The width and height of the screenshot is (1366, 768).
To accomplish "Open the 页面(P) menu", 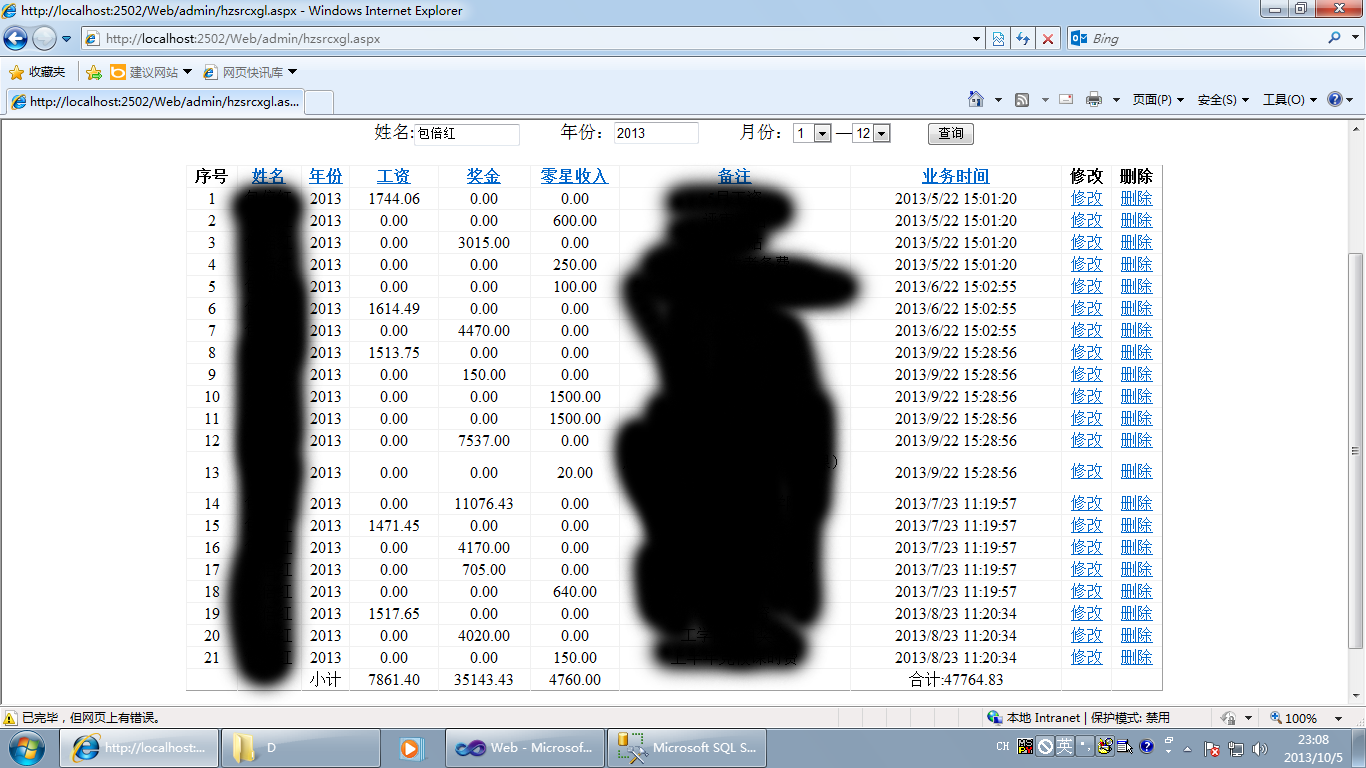I will point(1158,100).
